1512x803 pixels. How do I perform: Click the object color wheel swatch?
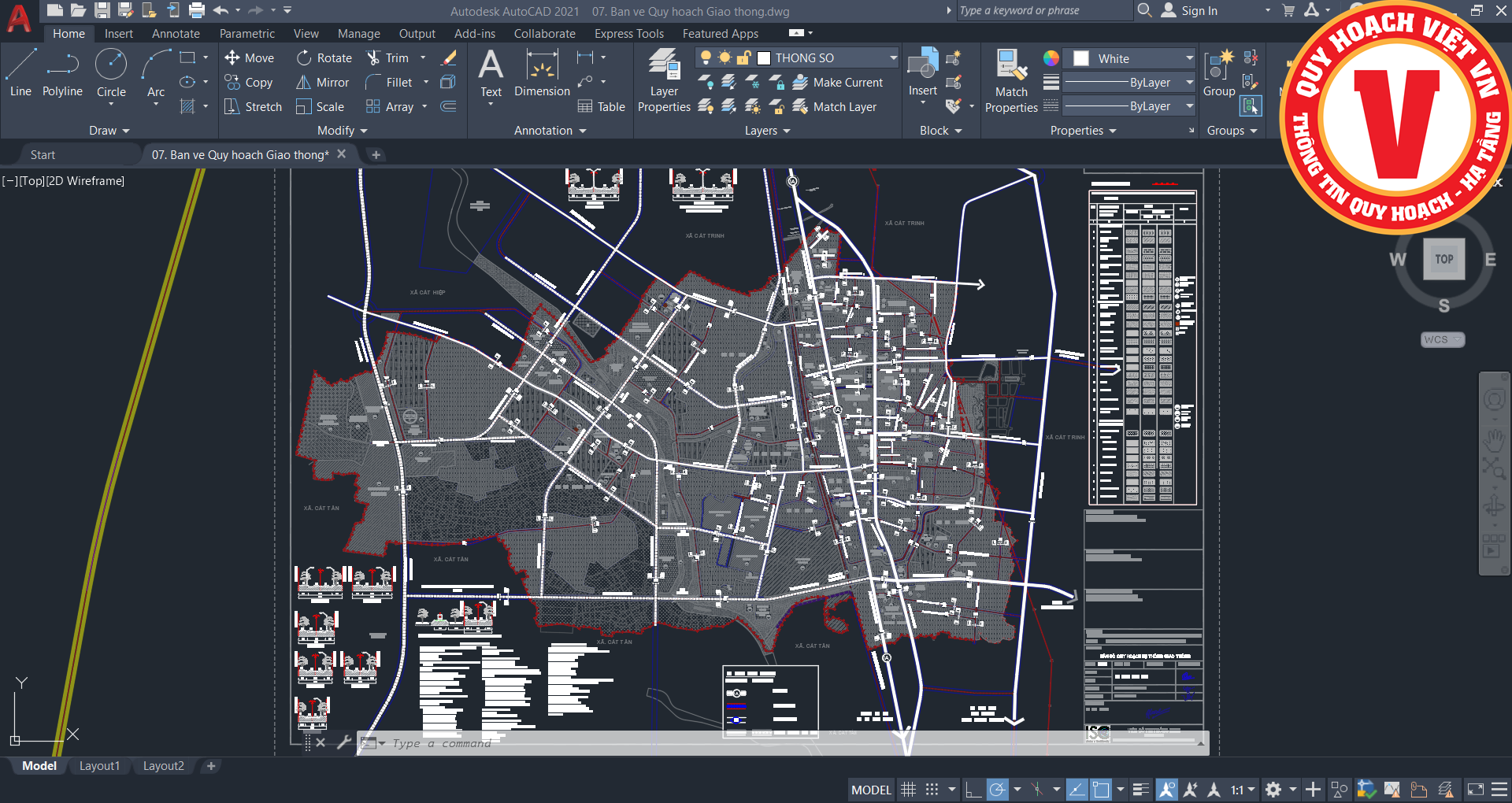(1051, 59)
